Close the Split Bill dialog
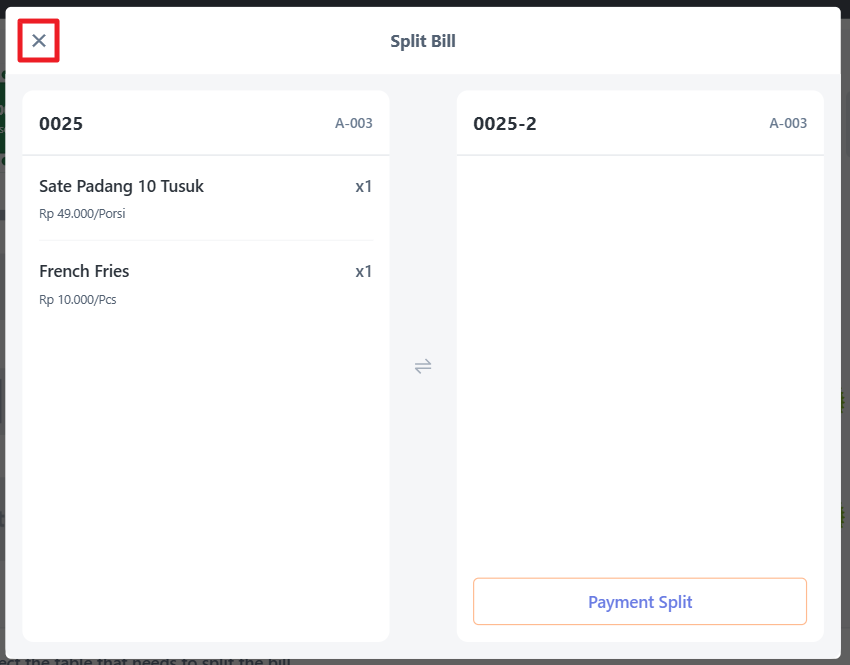Screen dimensions: 850x665 (39, 41)
